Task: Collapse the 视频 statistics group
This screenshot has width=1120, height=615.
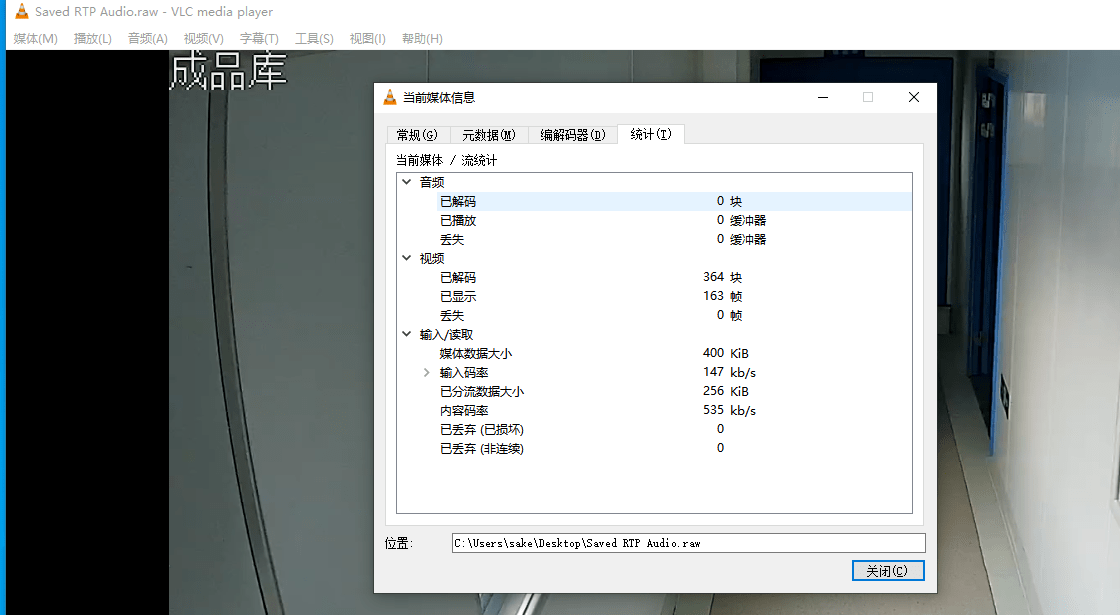Action: [406, 258]
